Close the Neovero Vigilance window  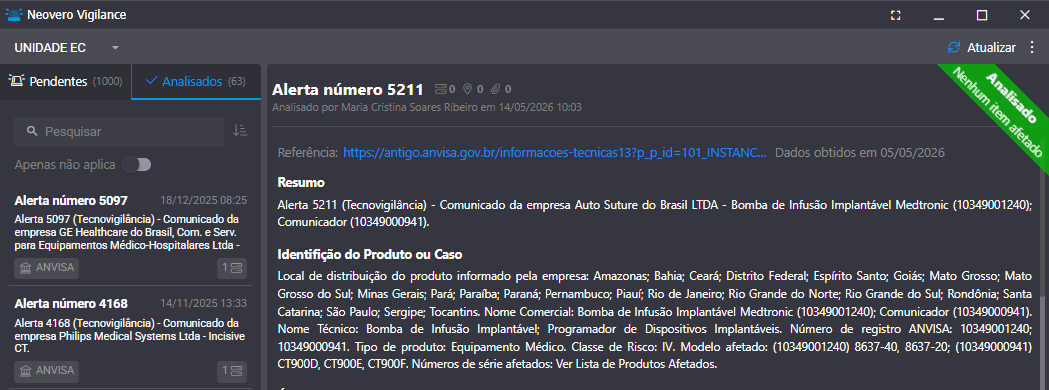point(1025,15)
